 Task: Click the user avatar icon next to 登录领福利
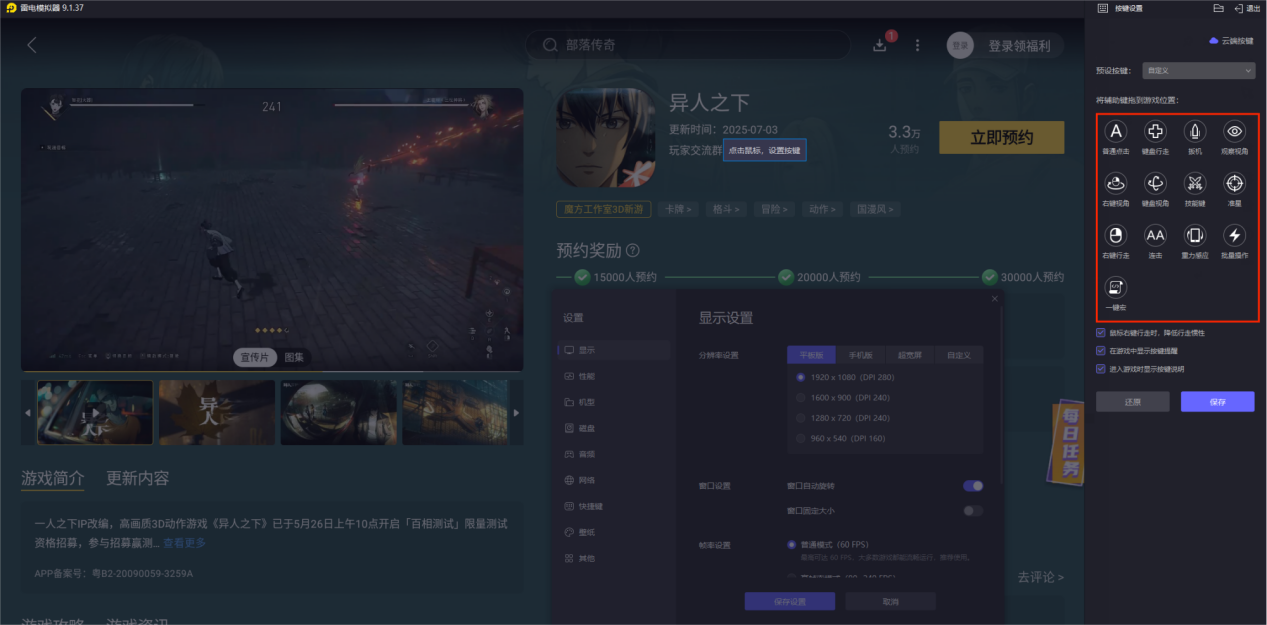point(960,45)
